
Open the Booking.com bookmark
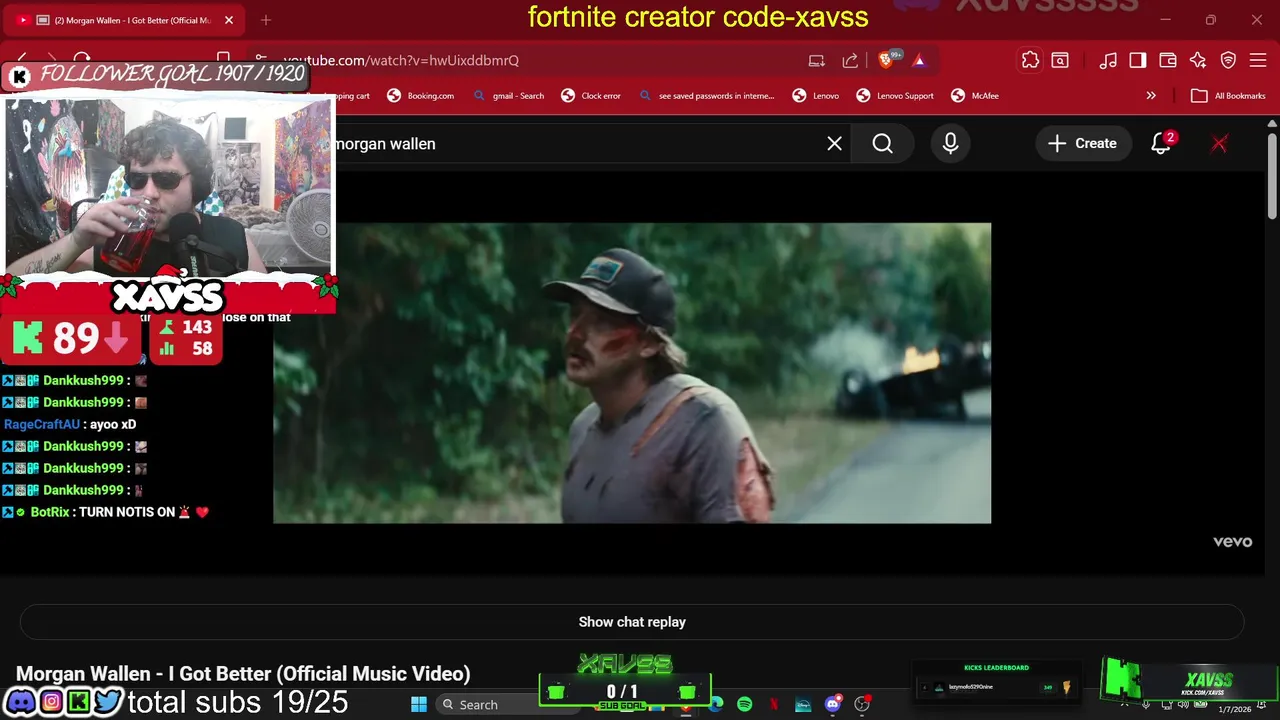[x=421, y=96]
